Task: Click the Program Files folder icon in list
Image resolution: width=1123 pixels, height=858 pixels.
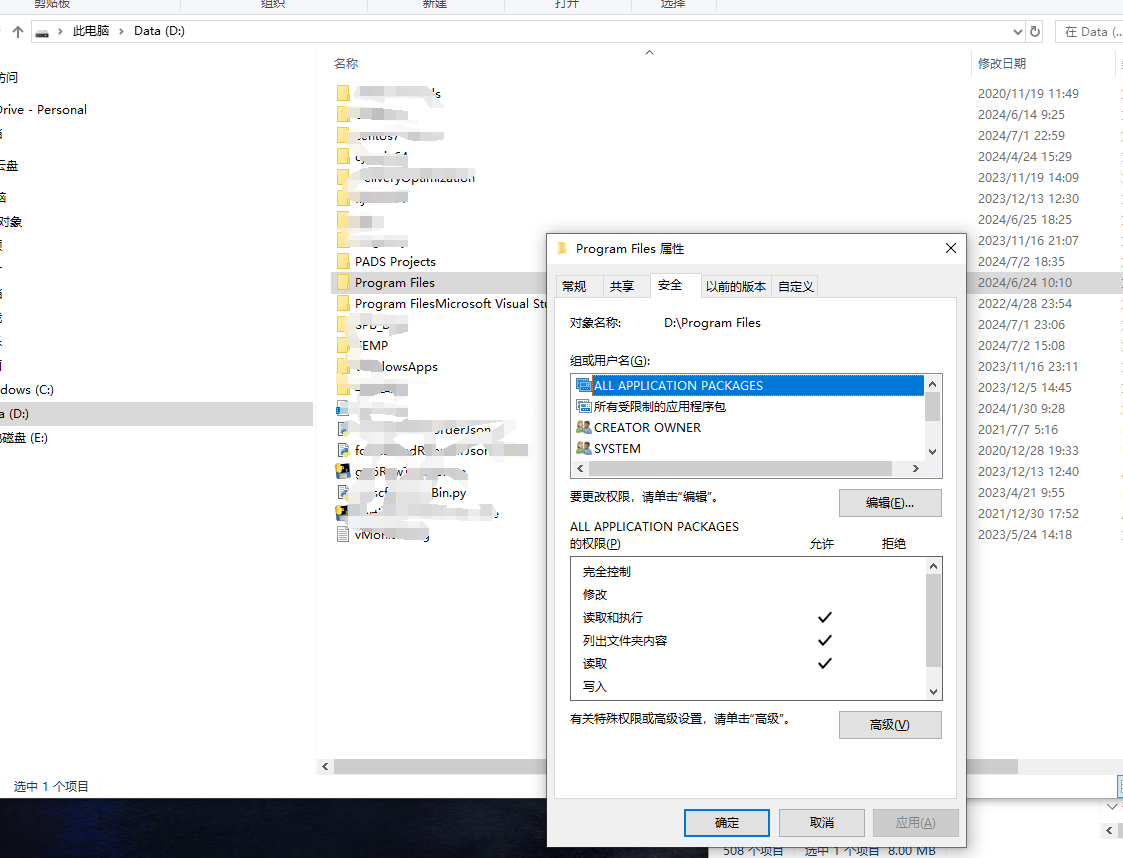Action: [x=343, y=282]
